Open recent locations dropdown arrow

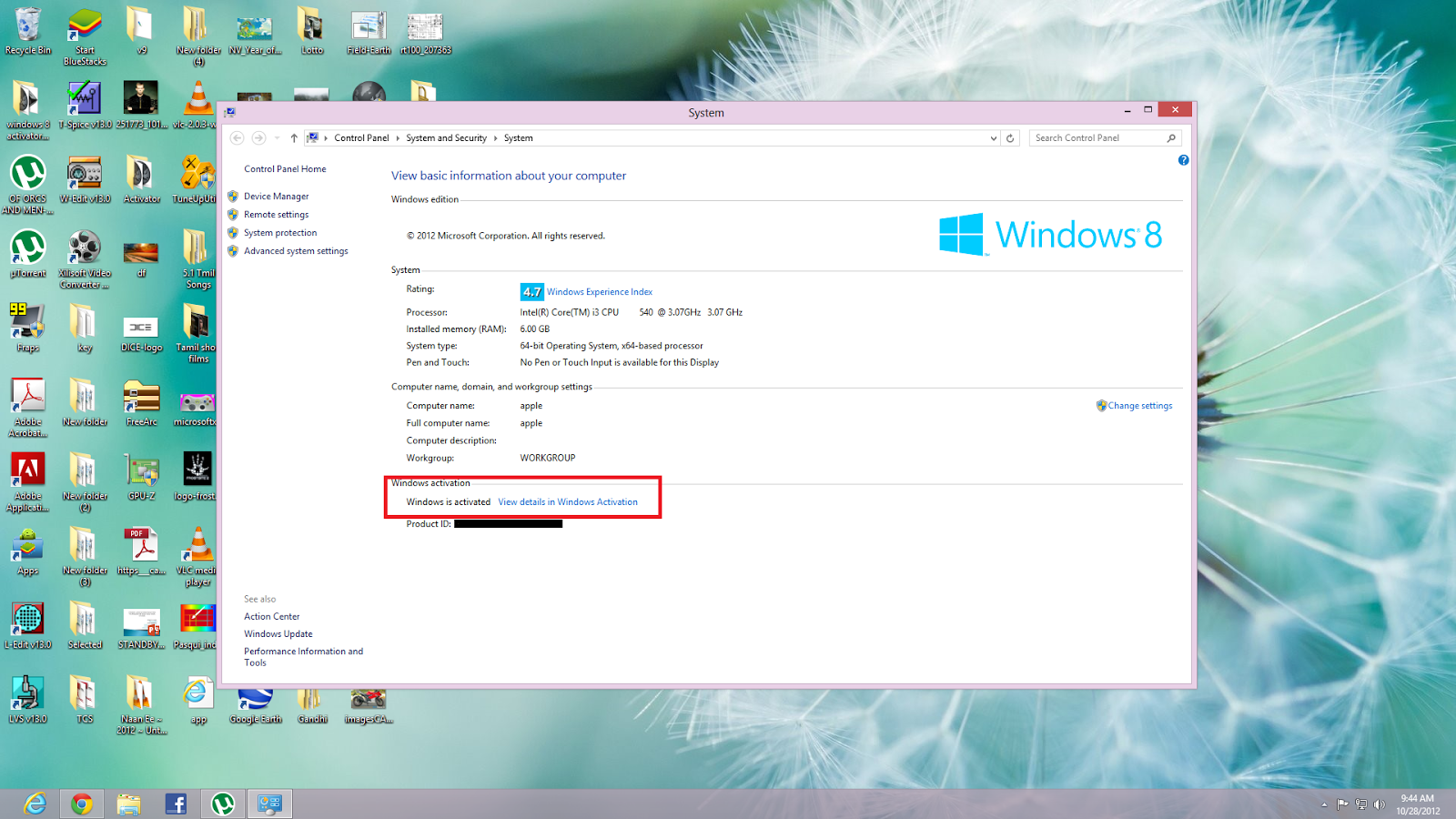click(277, 138)
